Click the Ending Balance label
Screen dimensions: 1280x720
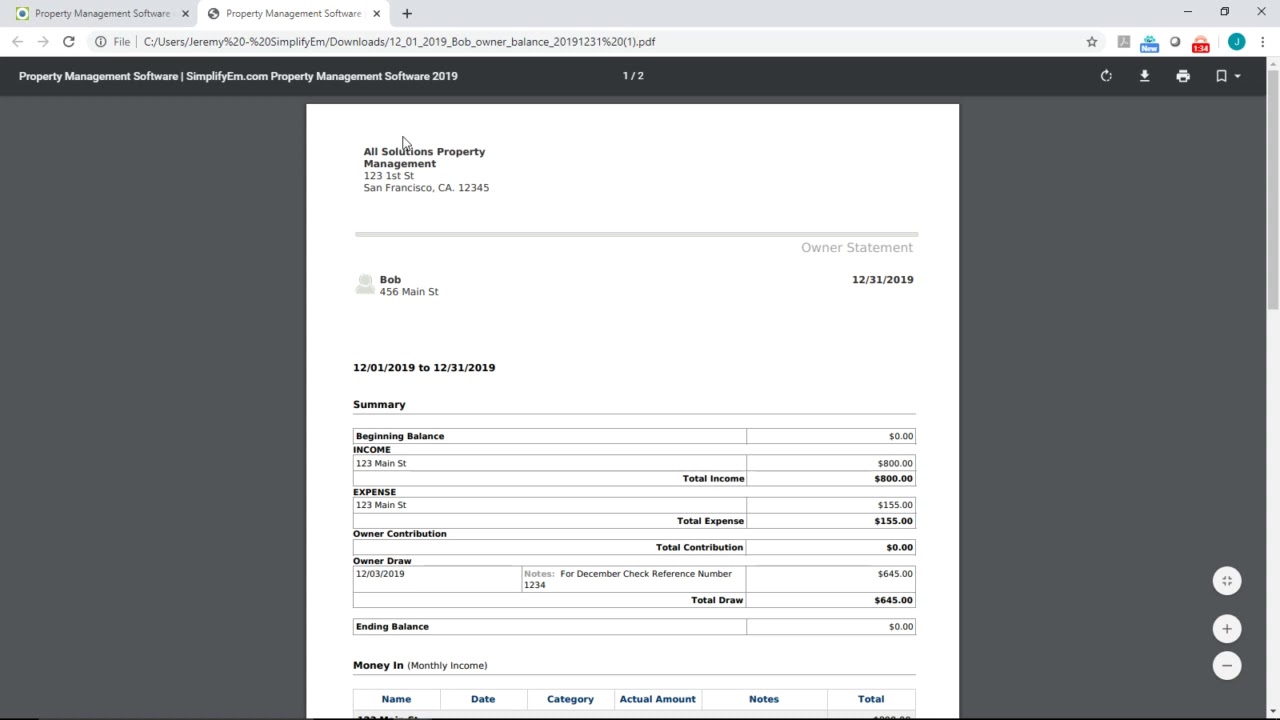tap(392, 627)
